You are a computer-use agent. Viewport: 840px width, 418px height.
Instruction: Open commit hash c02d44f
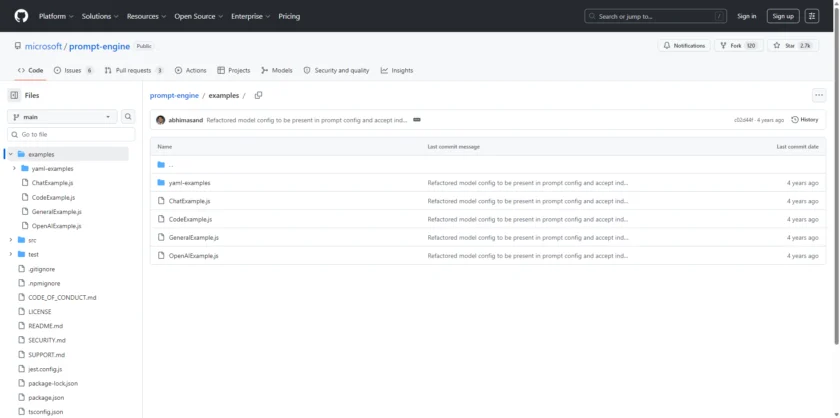click(x=743, y=120)
